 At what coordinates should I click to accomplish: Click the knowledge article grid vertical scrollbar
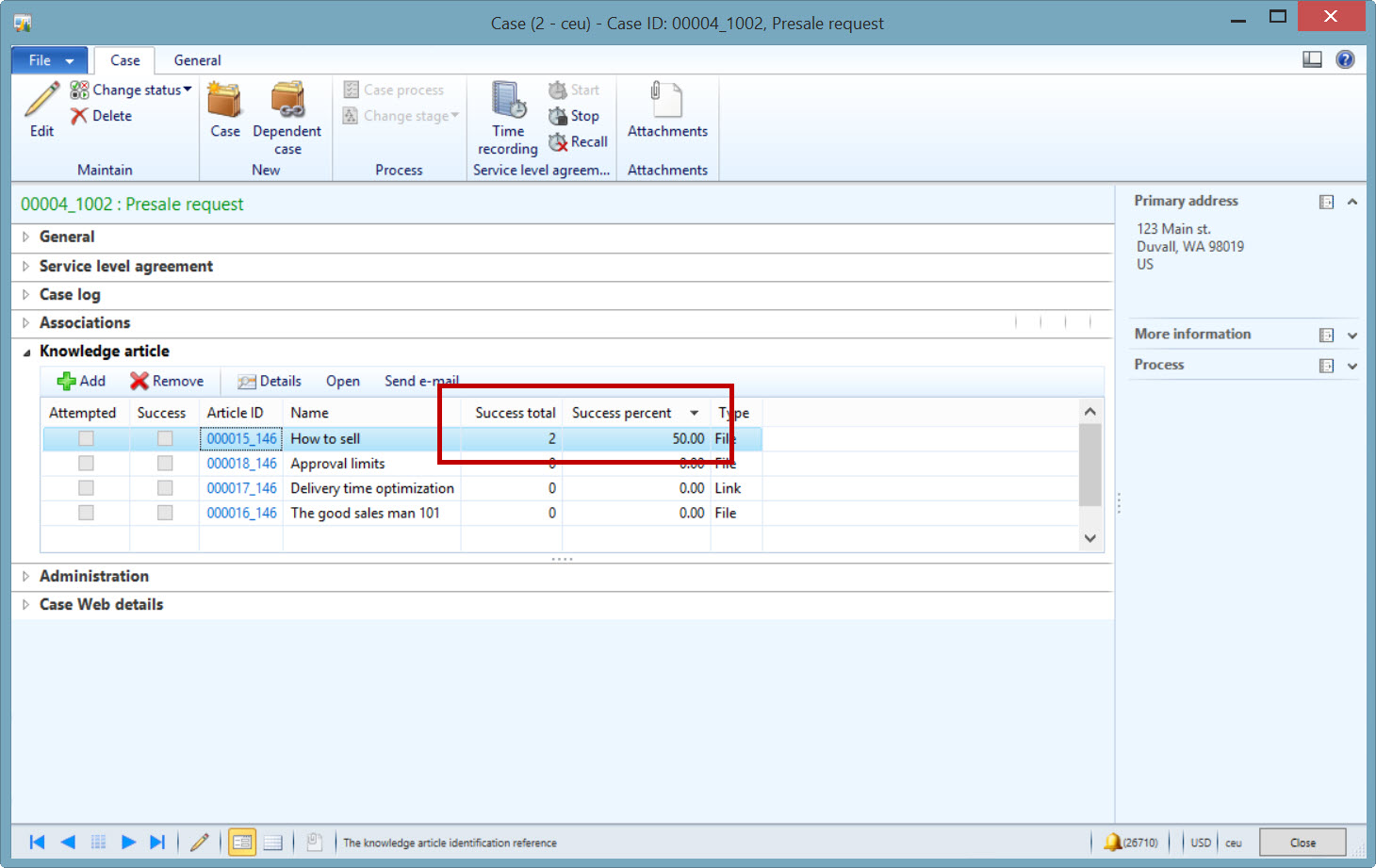(x=1089, y=467)
